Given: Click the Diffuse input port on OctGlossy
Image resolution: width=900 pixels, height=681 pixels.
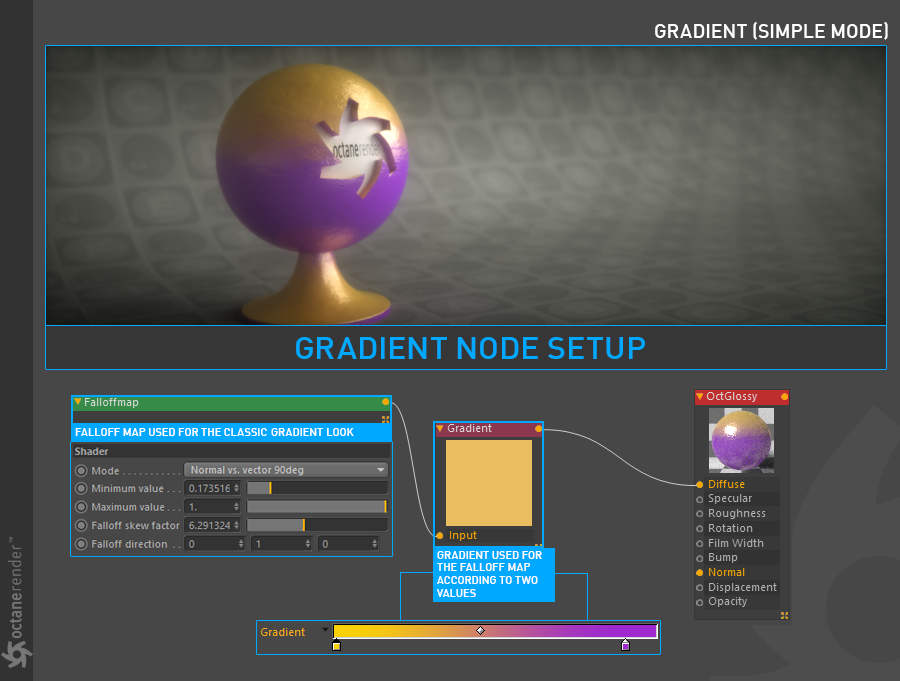Looking at the screenshot, I should coord(700,485).
